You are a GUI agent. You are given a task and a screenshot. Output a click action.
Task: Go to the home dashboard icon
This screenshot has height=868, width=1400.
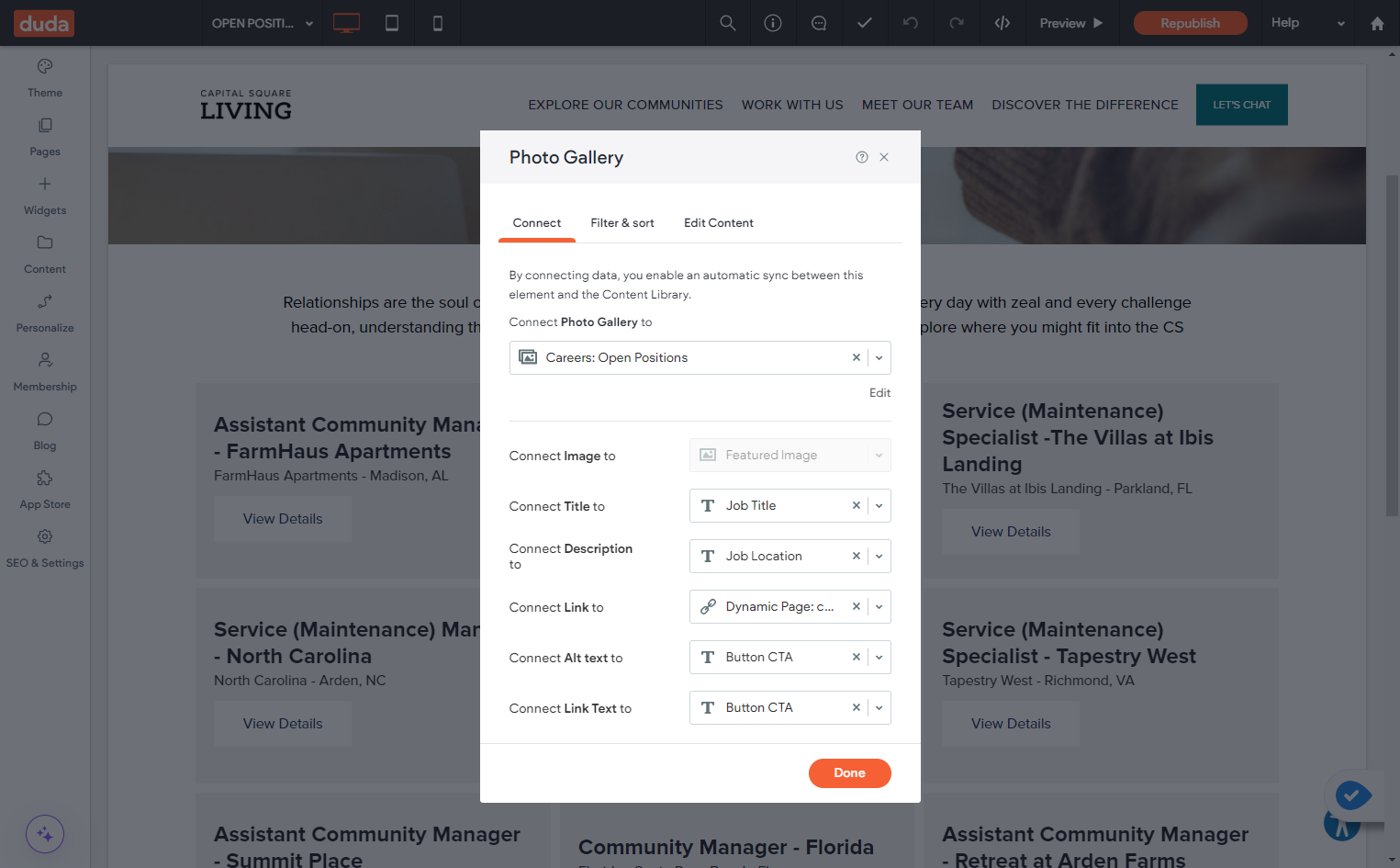click(x=1377, y=24)
